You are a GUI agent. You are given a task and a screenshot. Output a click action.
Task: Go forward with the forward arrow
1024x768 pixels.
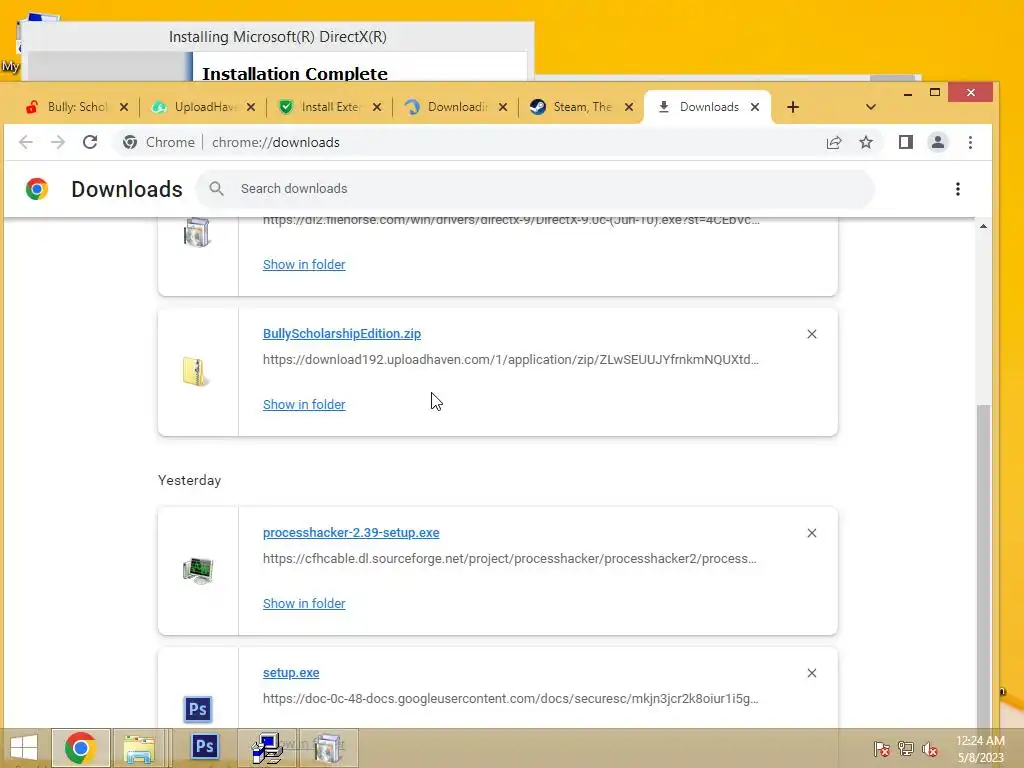click(58, 142)
